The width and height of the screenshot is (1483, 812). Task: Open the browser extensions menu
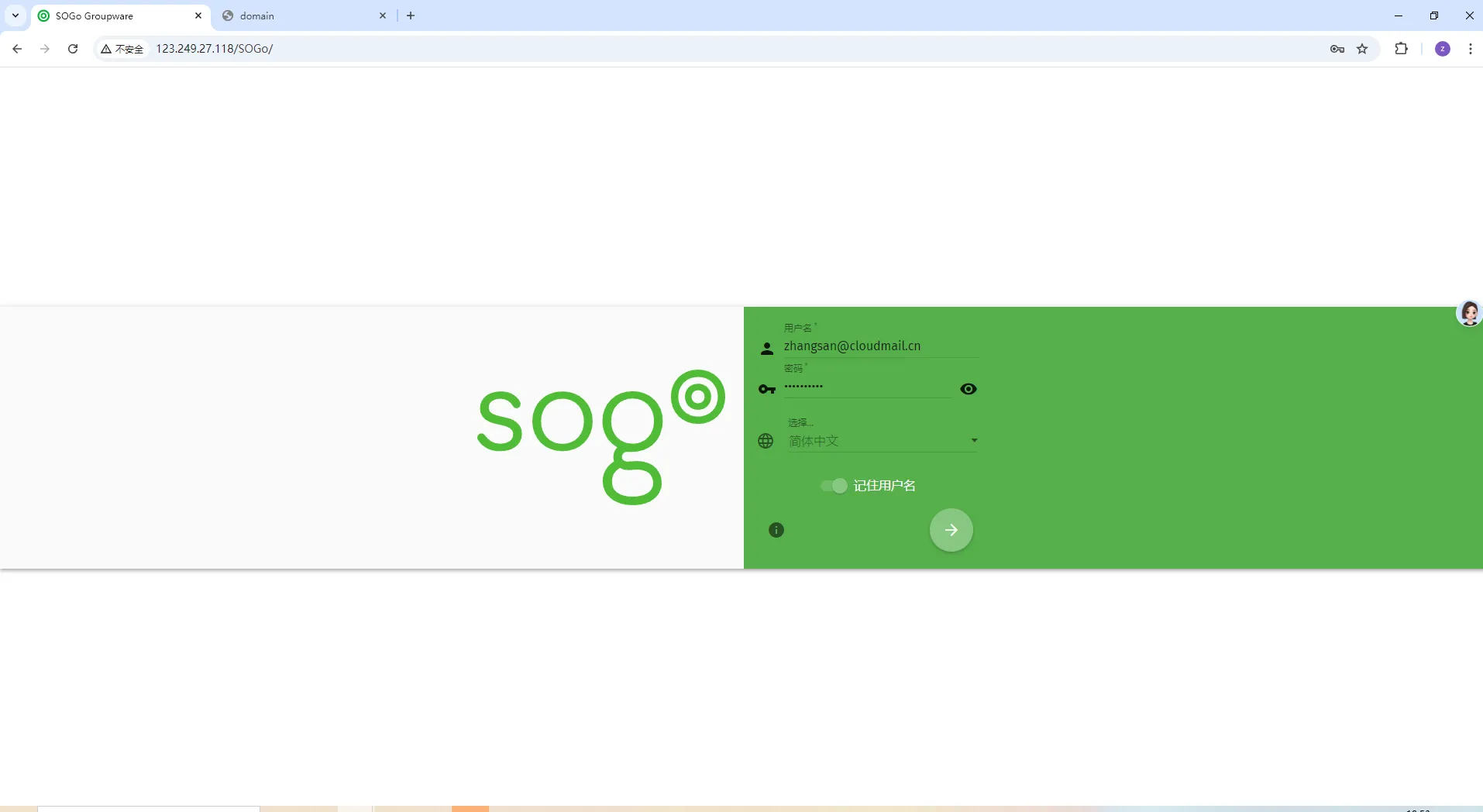(x=1401, y=49)
